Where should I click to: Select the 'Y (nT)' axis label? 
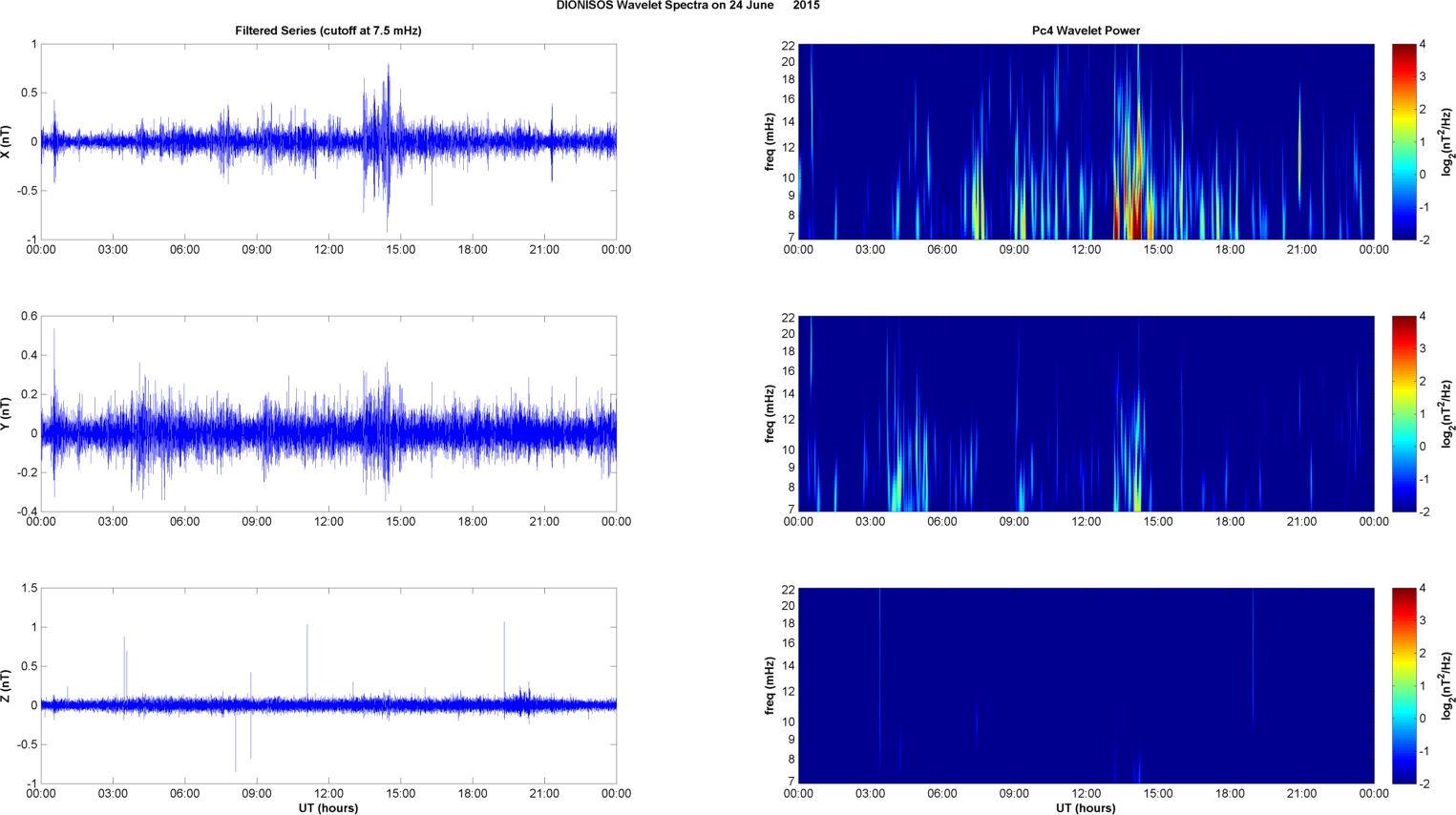click(x=7, y=413)
